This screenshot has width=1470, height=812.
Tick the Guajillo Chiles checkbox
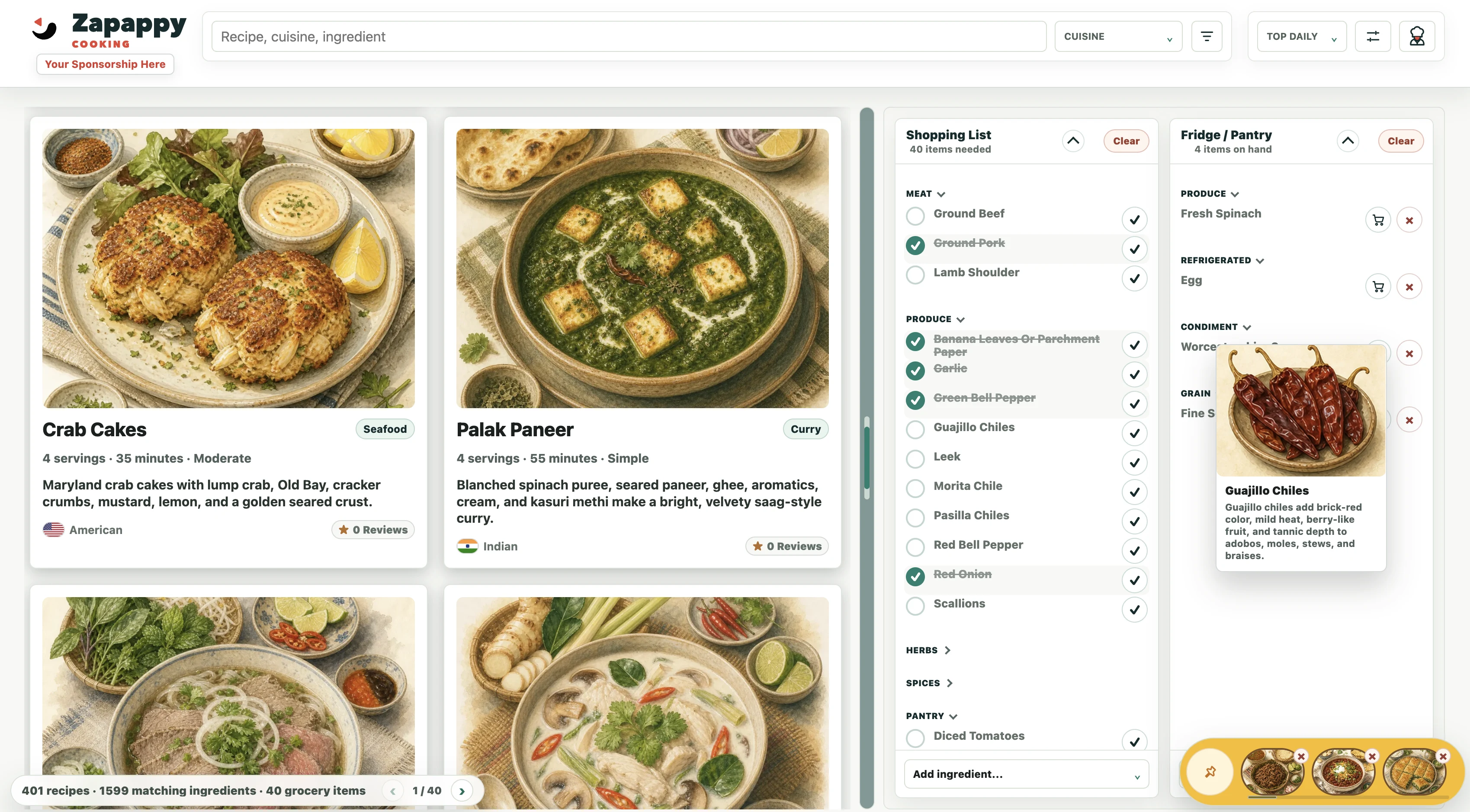click(915, 430)
